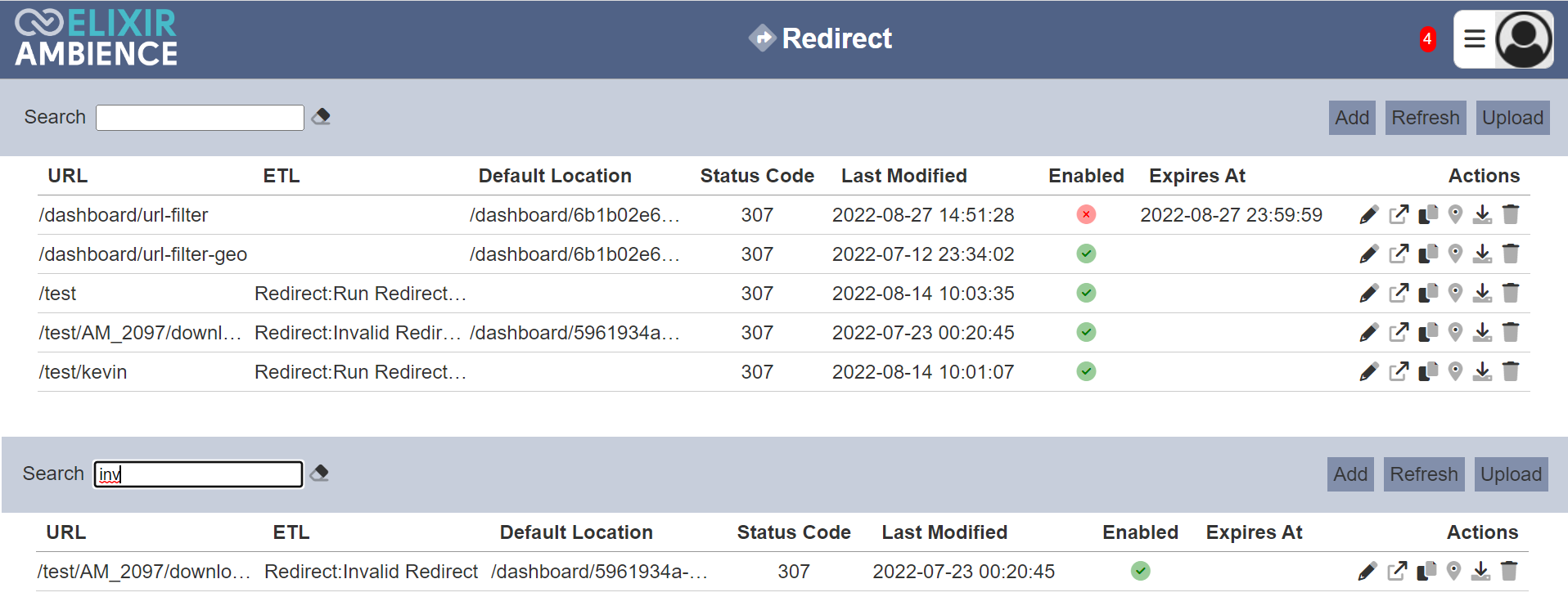Click Refresh button in the 'inv' search bar
This screenshot has width=1568, height=597.
pyautogui.click(x=1424, y=474)
